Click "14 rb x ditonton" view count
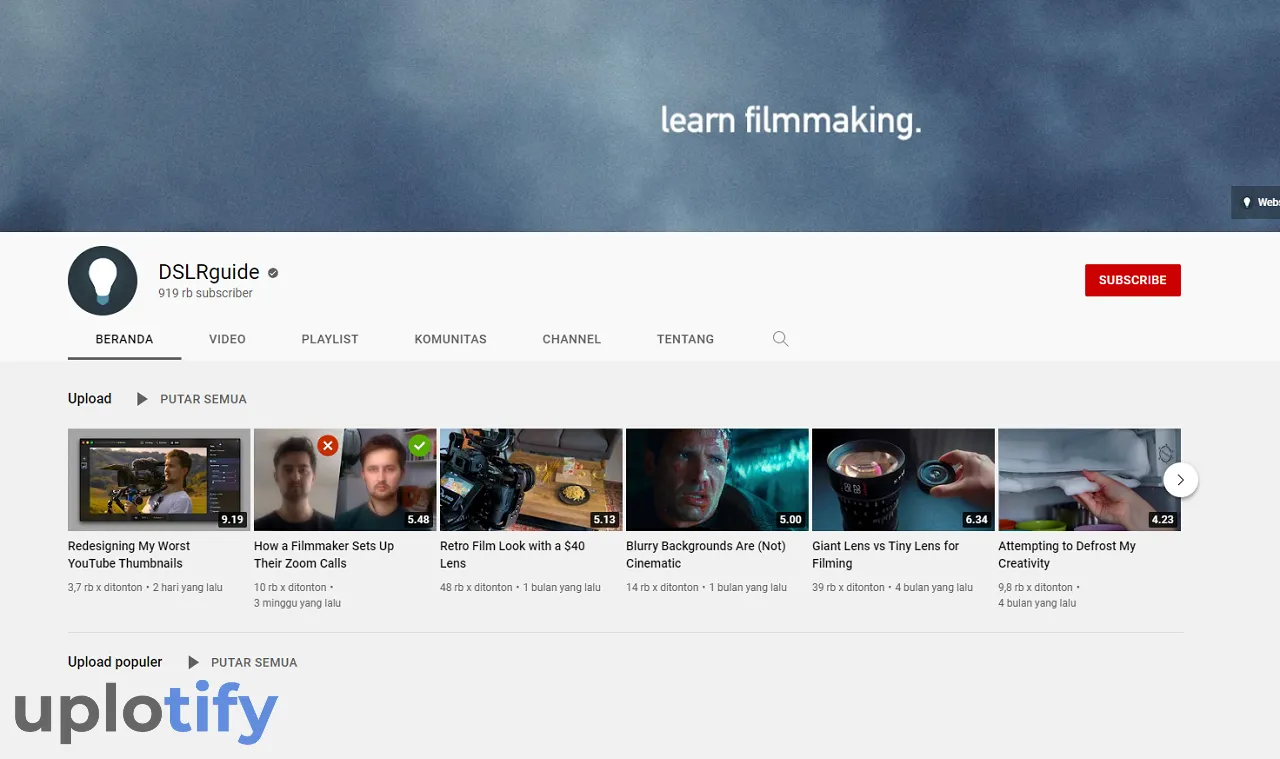This screenshot has width=1280, height=759. point(662,588)
